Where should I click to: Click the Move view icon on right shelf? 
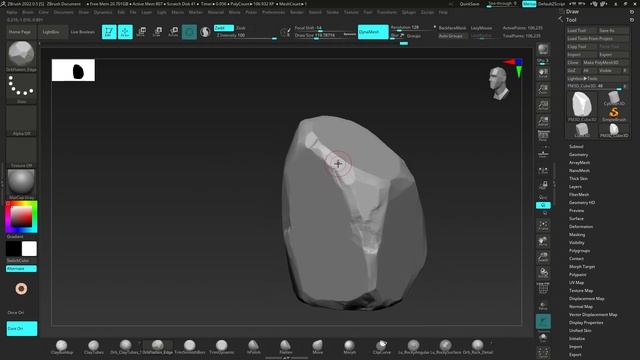543,241
